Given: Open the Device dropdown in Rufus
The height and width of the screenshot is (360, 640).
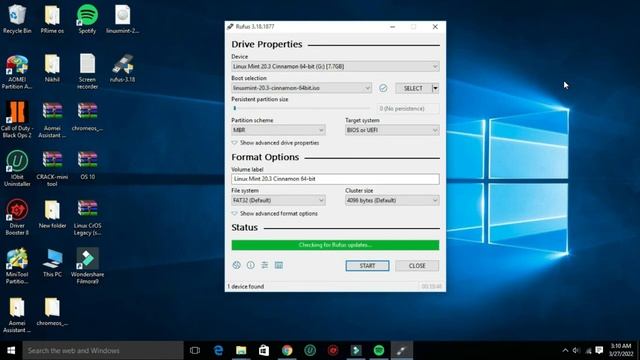Looking at the screenshot, I should [x=335, y=67].
